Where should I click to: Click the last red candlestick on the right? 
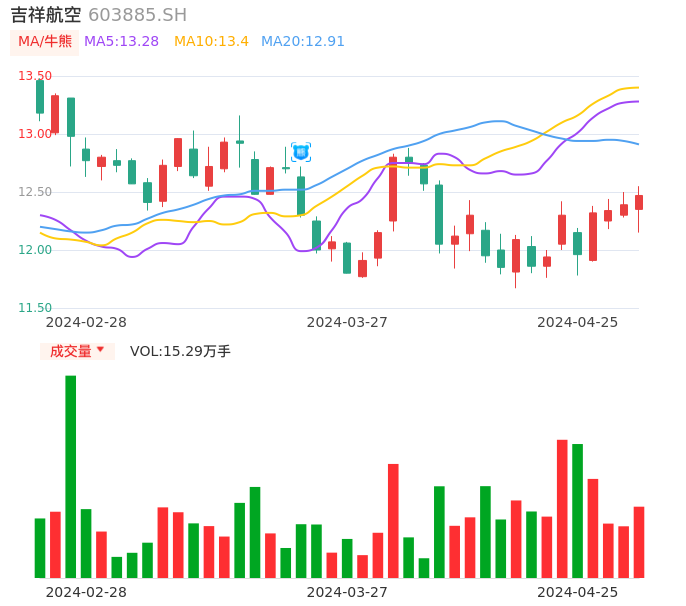(639, 202)
